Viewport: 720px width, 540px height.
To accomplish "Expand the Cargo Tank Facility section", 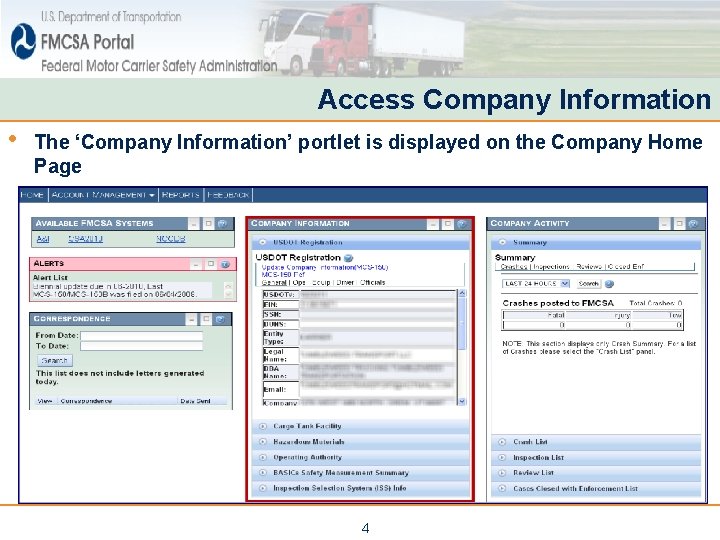I will click(263, 426).
